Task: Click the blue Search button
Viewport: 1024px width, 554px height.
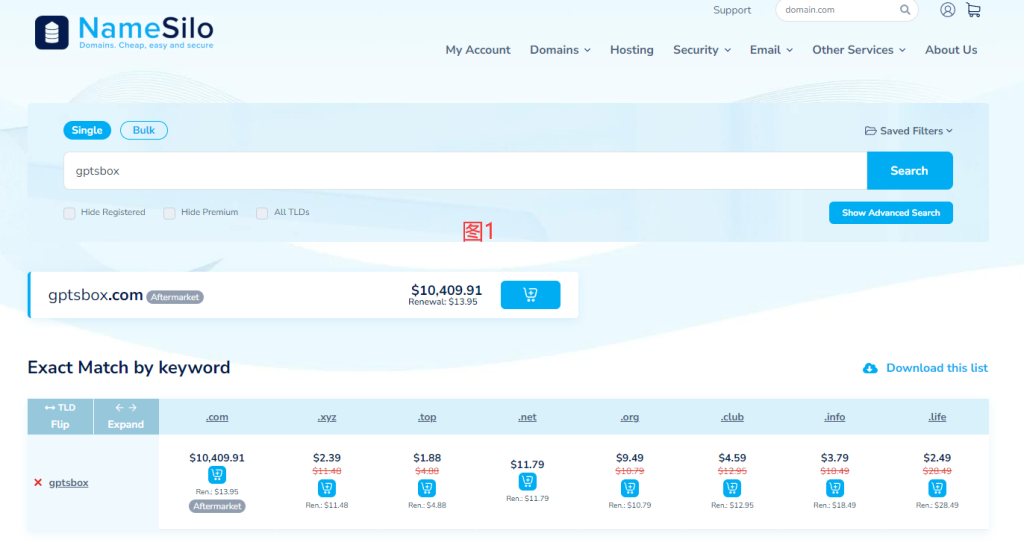Action: (x=909, y=171)
